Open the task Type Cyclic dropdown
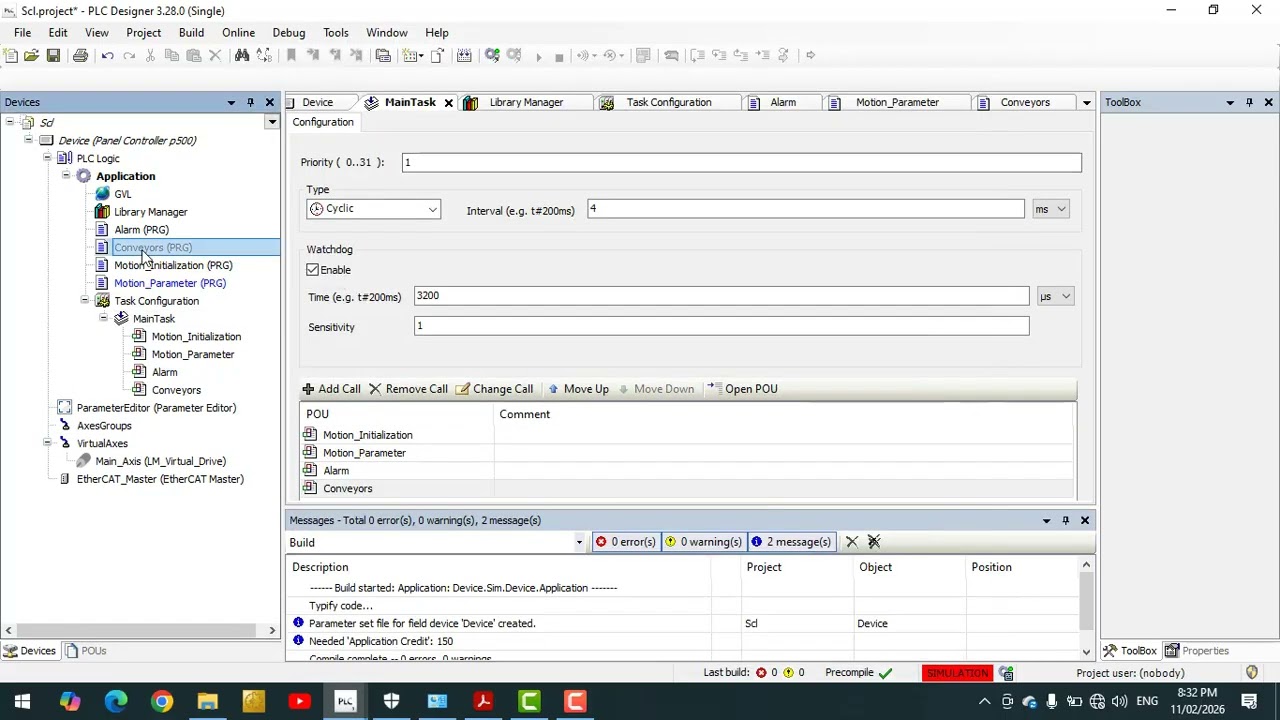Viewport: 1280px width, 720px height. pyautogui.click(x=373, y=209)
